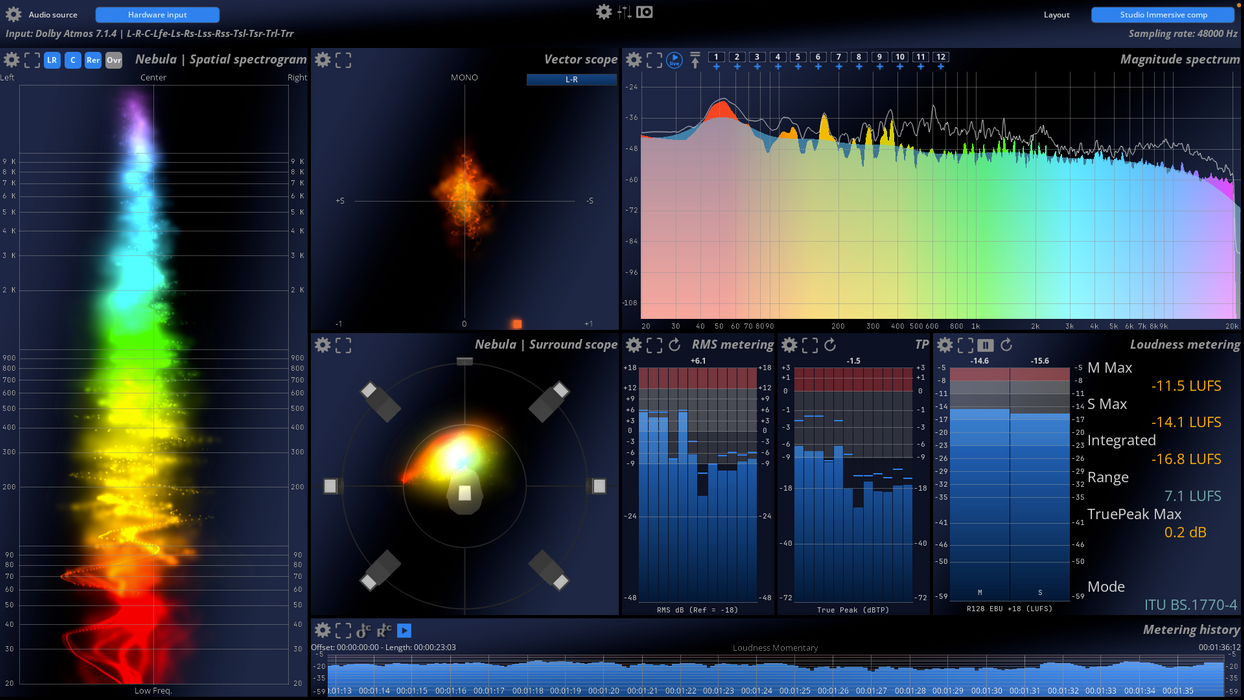Reset the RMS metering meters
This screenshot has width=1244, height=700.
676,345
